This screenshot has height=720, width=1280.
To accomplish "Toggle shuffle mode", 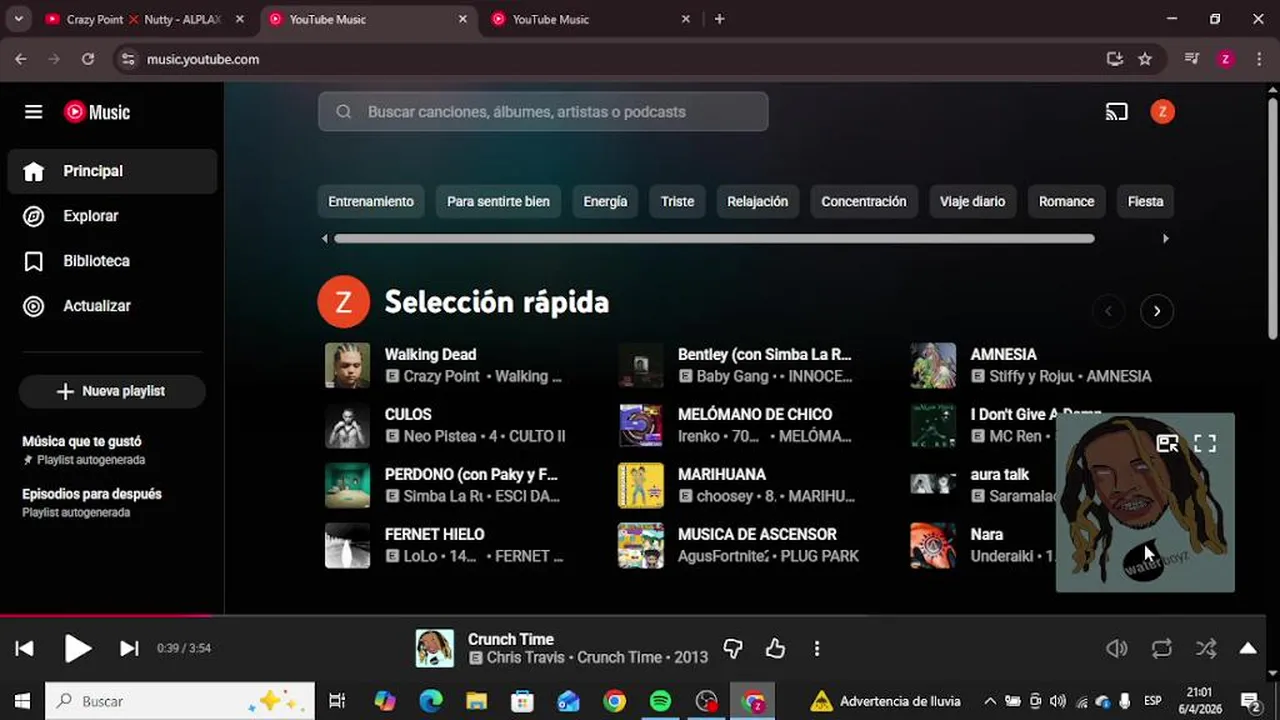I will (x=1206, y=648).
